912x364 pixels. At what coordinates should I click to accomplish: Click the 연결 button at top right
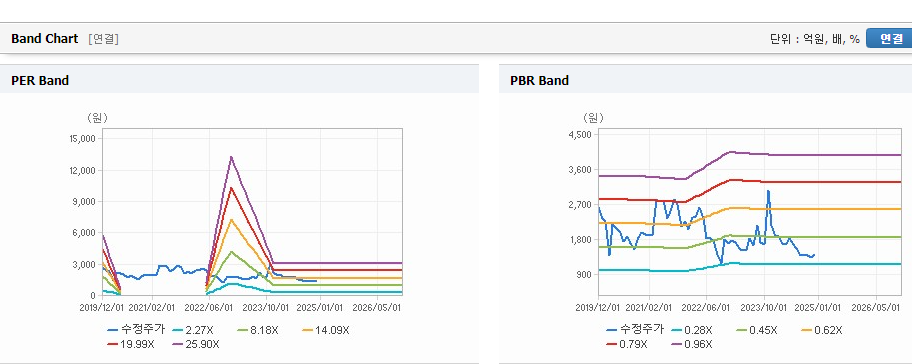(889, 38)
